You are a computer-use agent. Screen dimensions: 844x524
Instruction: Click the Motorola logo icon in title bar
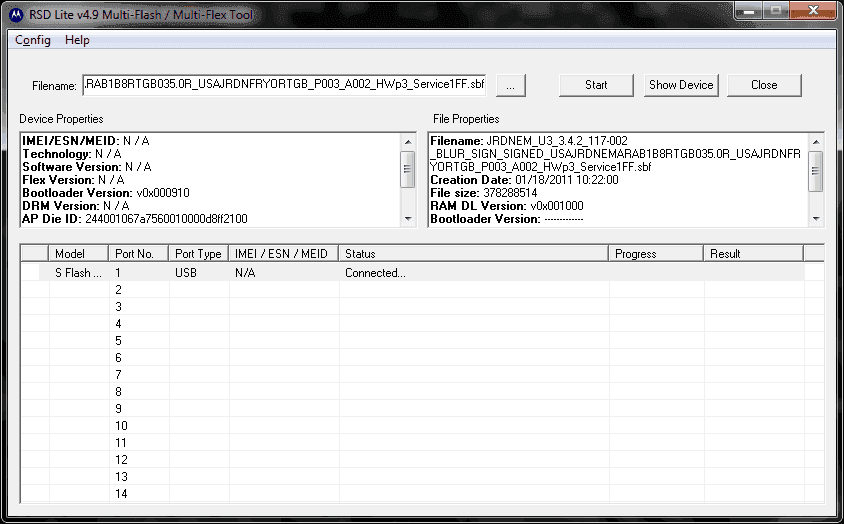coord(17,15)
